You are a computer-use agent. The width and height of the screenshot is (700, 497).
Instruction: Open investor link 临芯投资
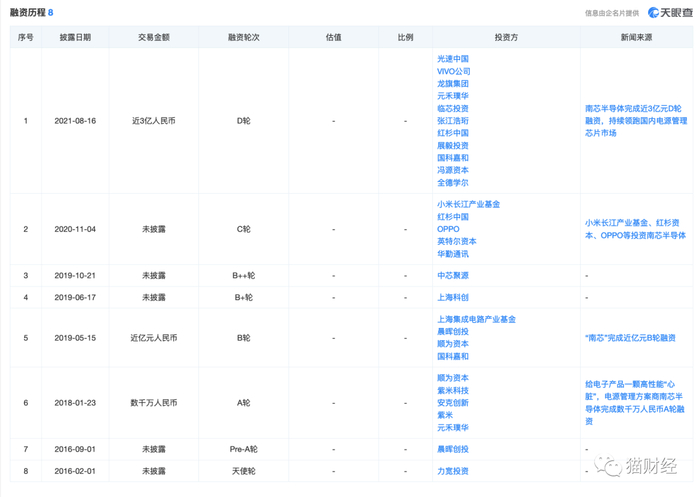click(x=453, y=109)
